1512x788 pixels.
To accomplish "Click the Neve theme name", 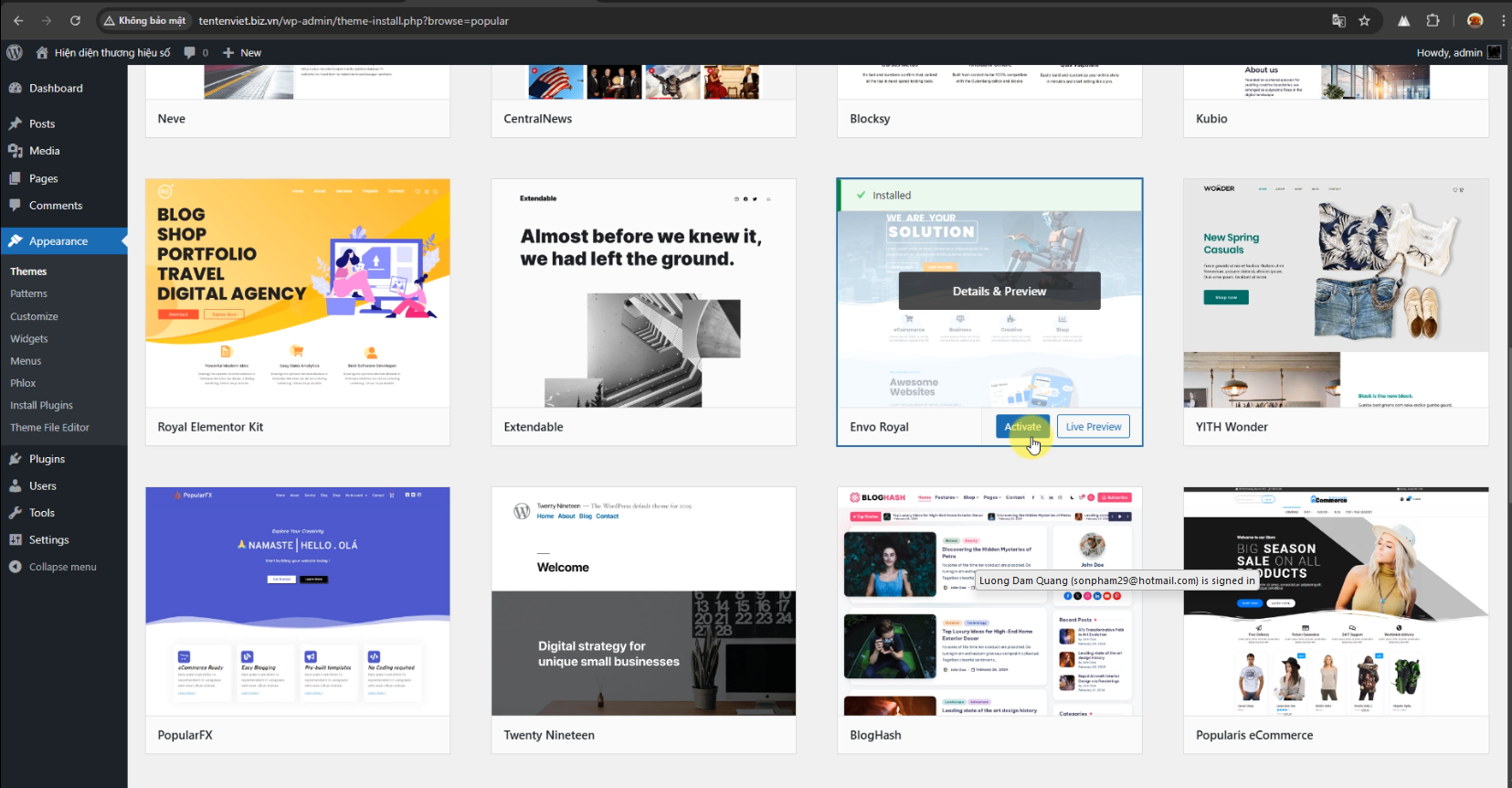I will click(x=172, y=119).
